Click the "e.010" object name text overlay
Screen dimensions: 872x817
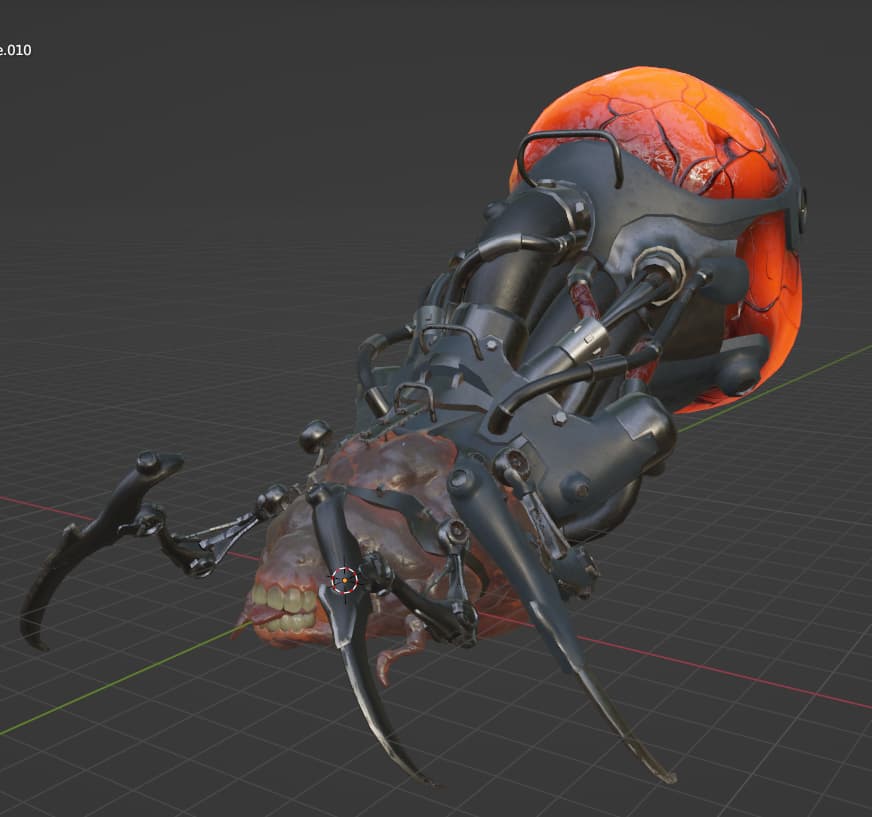16,50
